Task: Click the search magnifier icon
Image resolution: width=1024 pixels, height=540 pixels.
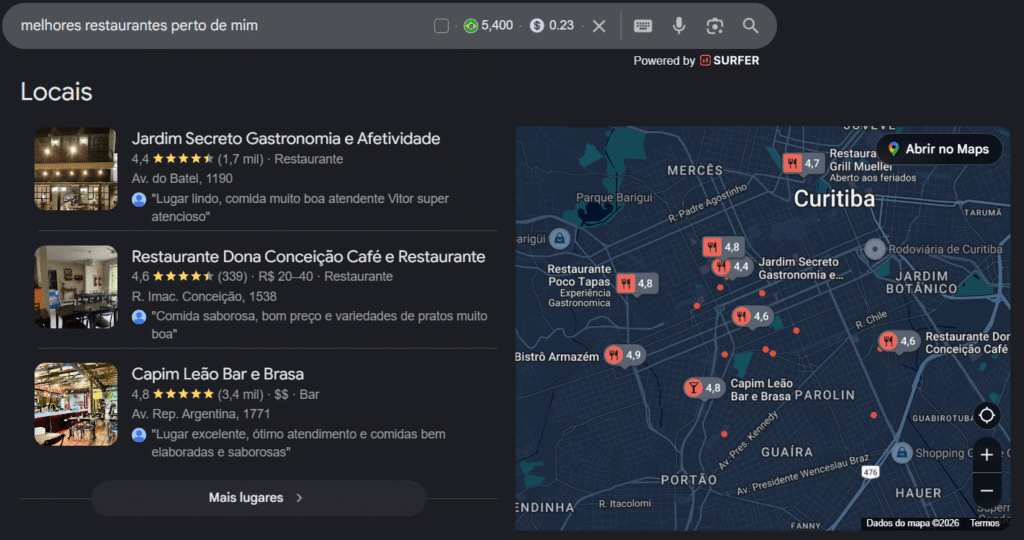Action: (x=750, y=26)
